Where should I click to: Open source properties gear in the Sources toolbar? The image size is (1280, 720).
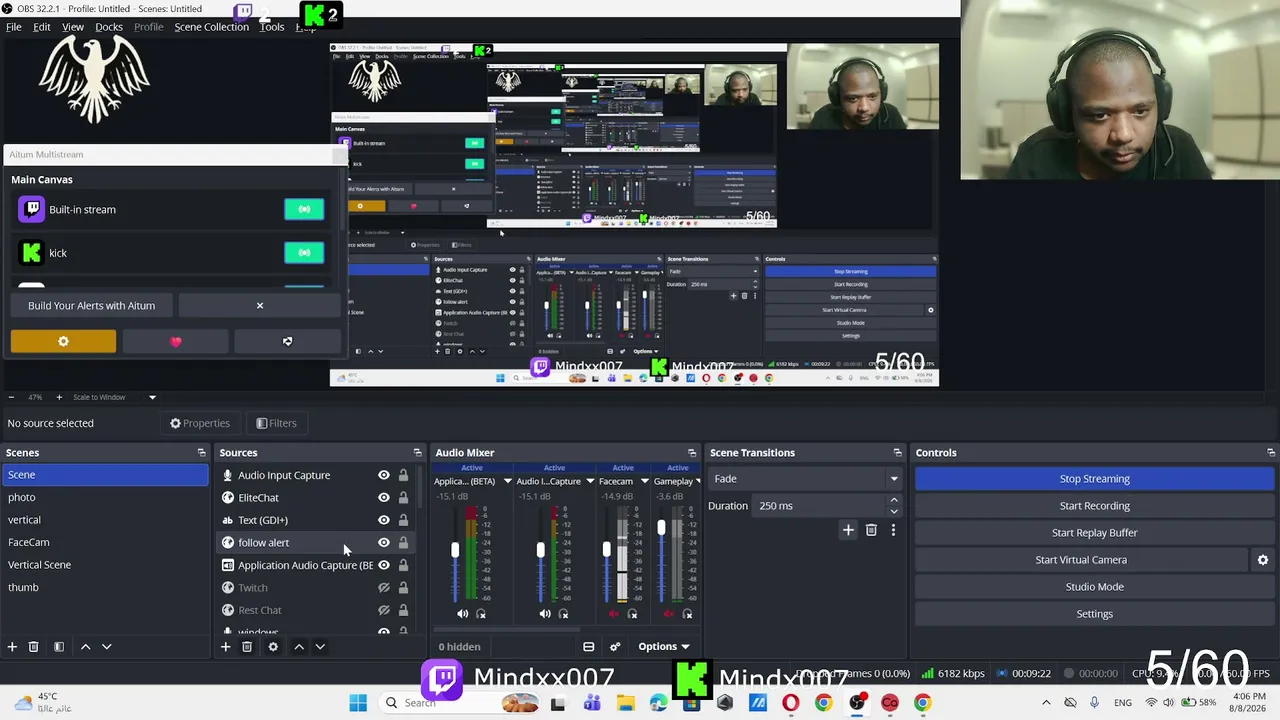tap(273, 647)
